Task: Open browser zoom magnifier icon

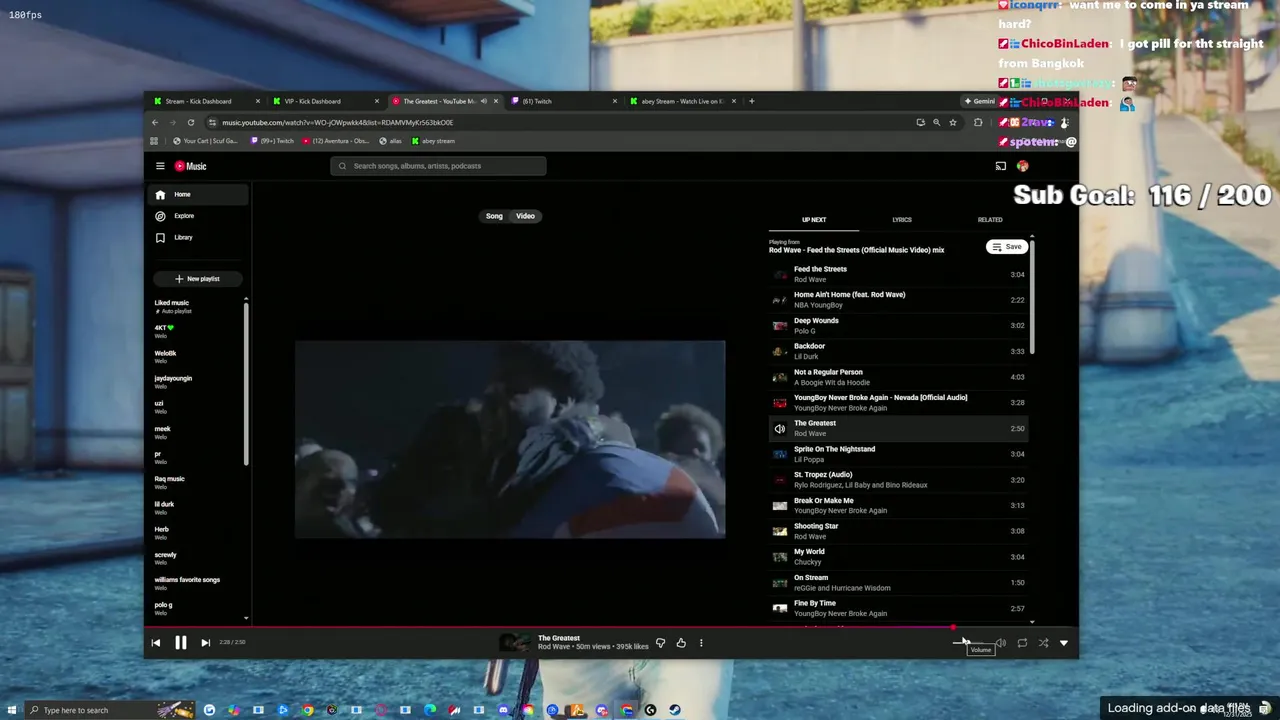Action: (936, 122)
